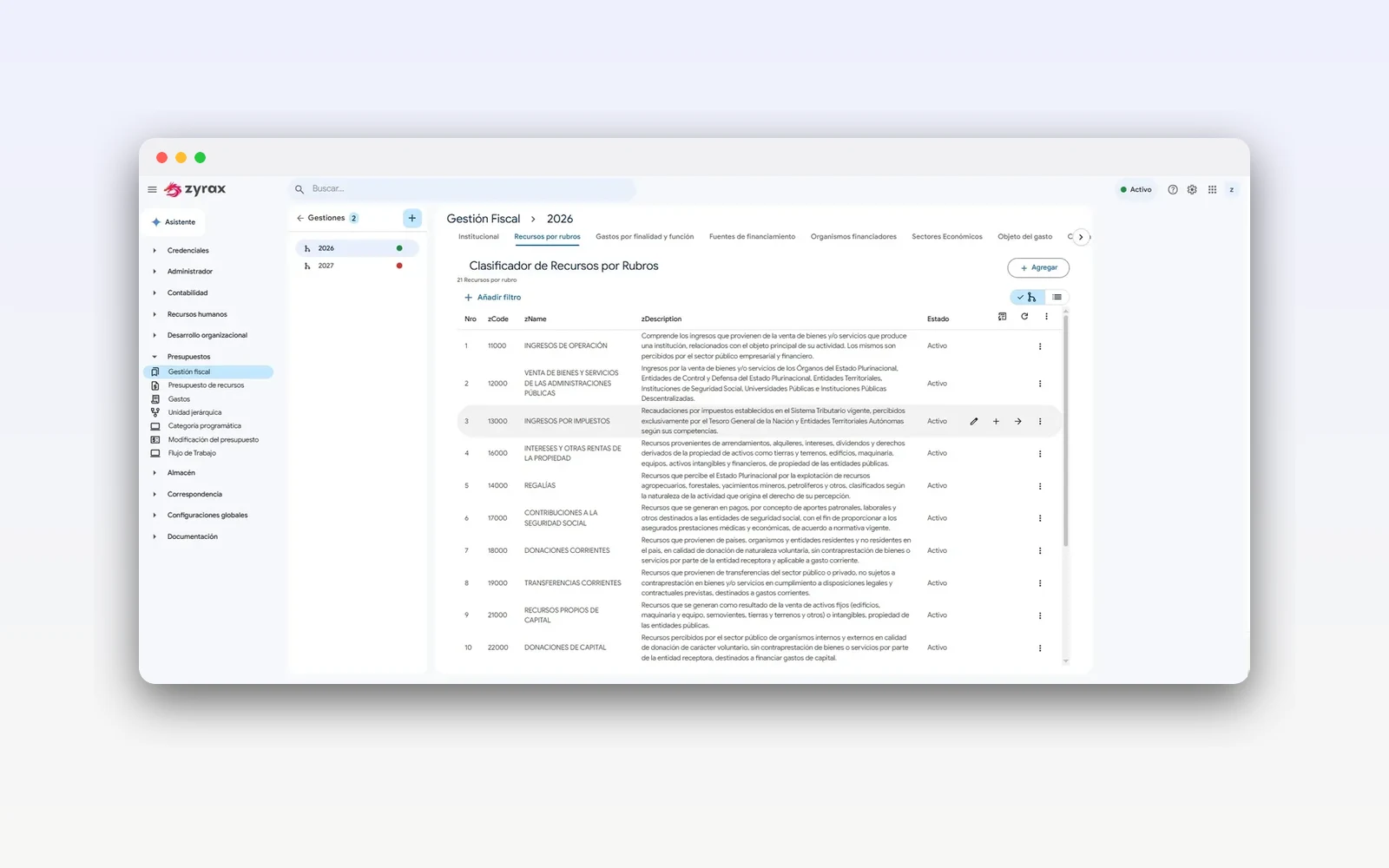Open the settings gear icon in the header

pos(1192,189)
